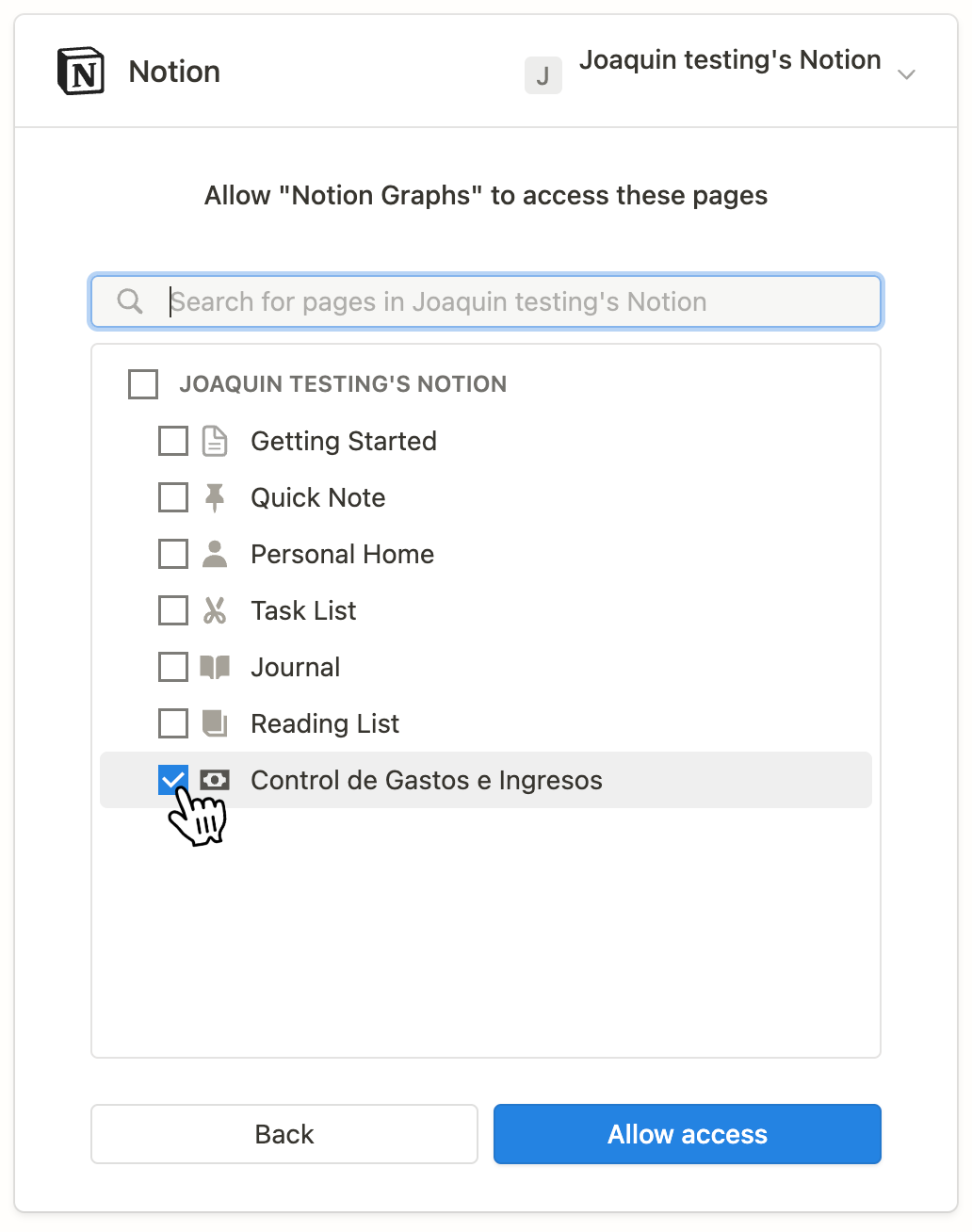Click the person icon next to Personal Home

[x=215, y=554]
